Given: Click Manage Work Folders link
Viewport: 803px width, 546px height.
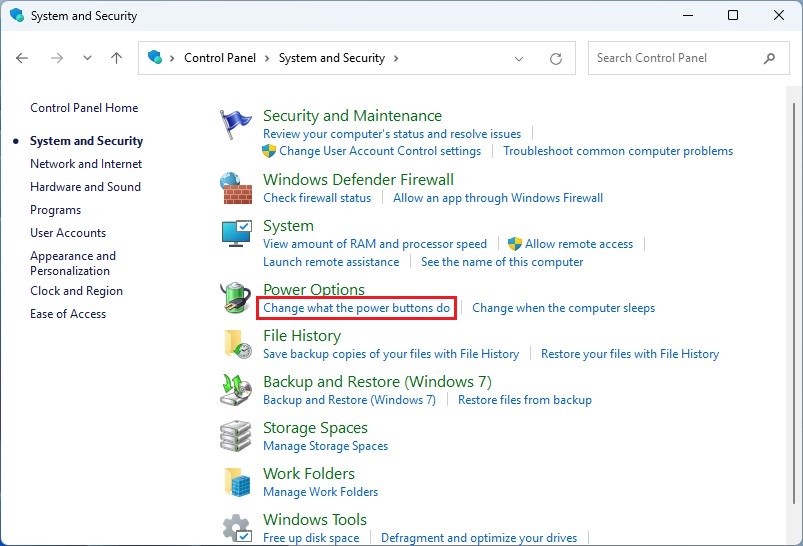Looking at the screenshot, I should click(321, 492).
